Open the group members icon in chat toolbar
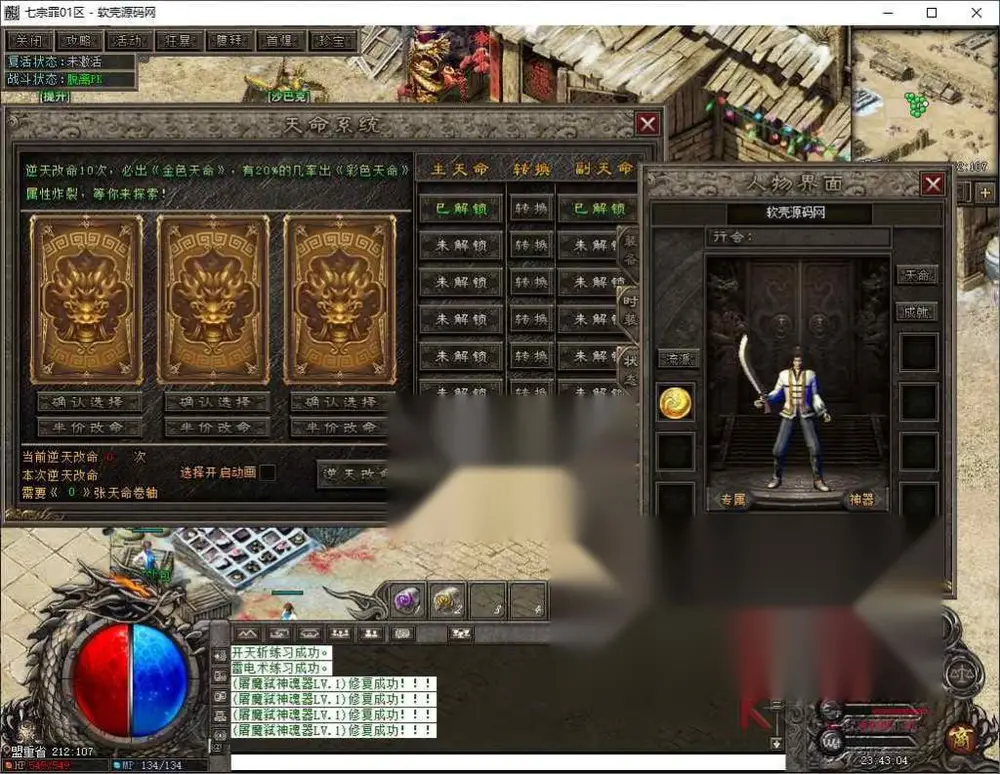Viewport: 1000px width, 774px height. pyautogui.click(x=339, y=634)
